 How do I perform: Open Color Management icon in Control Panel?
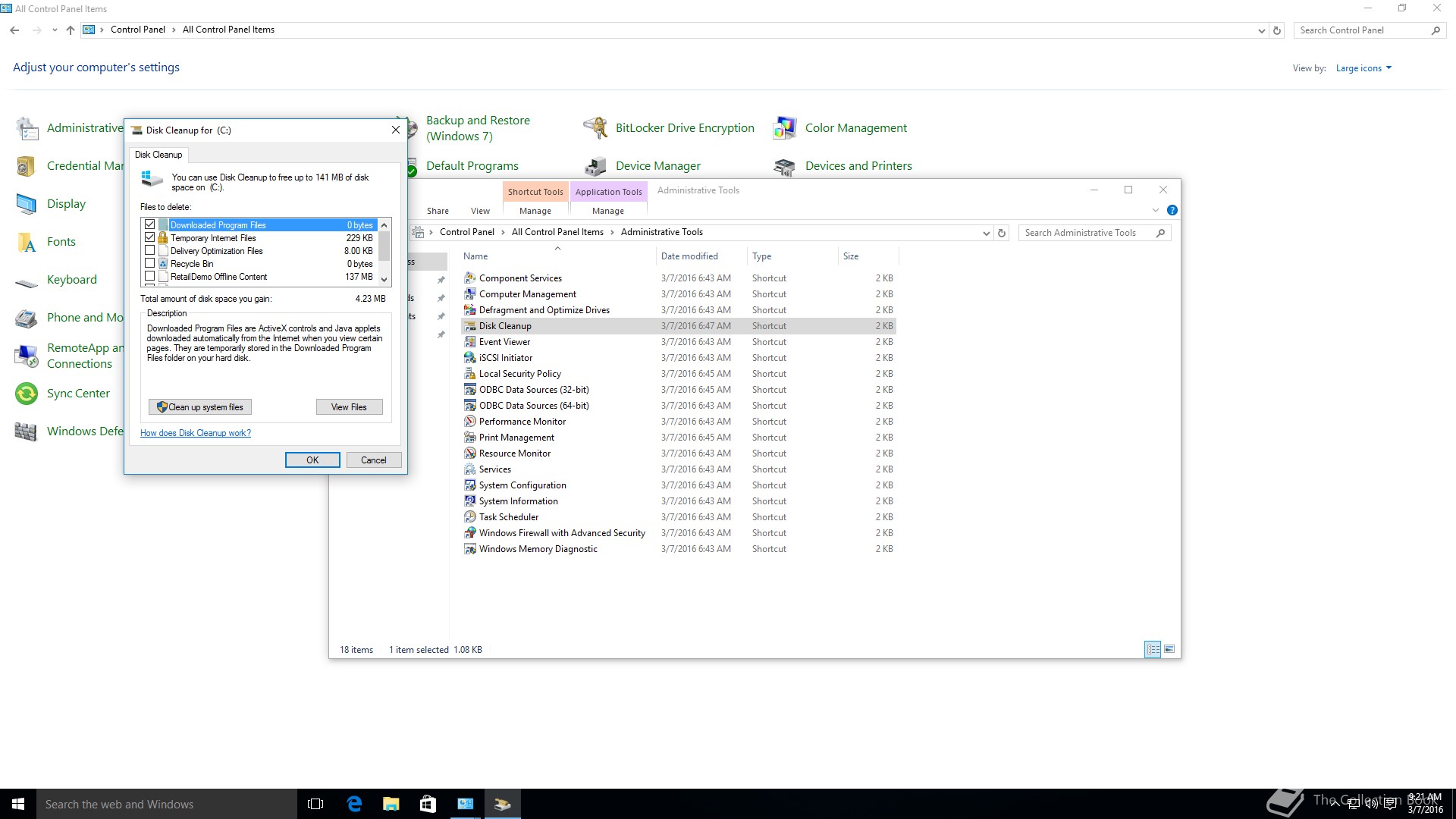tap(785, 128)
